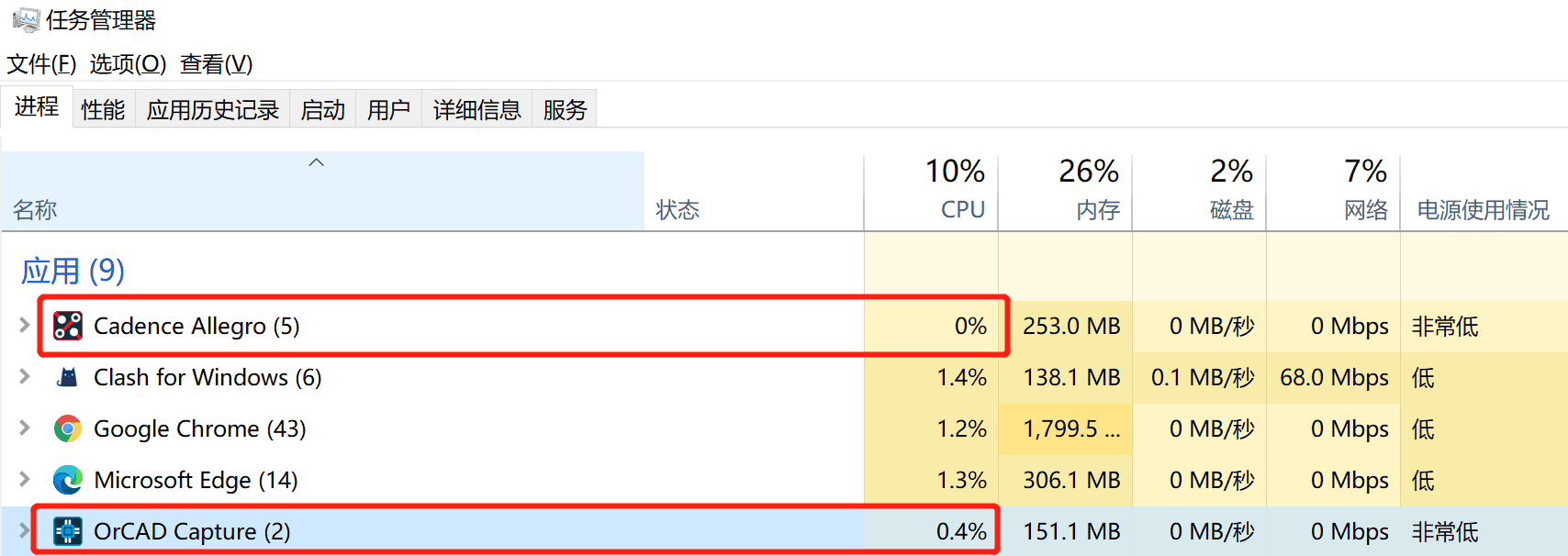
Task: Expand the Microsoft Edge process group
Action: pos(25,479)
